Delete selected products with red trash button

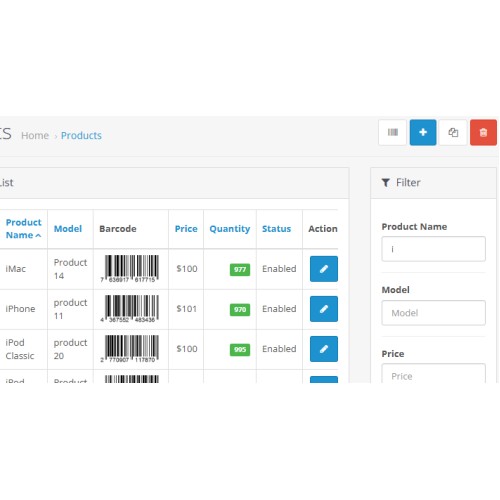[x=483, y=132]
